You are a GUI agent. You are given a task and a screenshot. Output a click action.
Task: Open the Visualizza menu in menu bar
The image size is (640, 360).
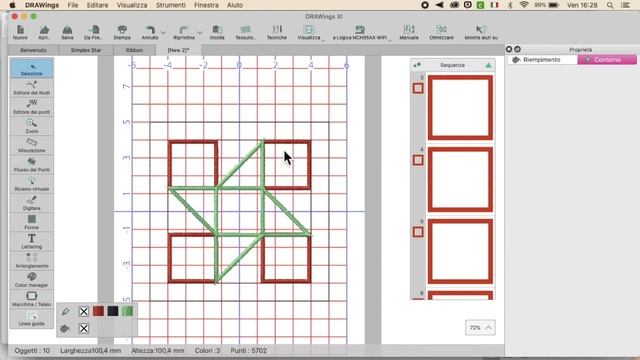tap(132, 5)
